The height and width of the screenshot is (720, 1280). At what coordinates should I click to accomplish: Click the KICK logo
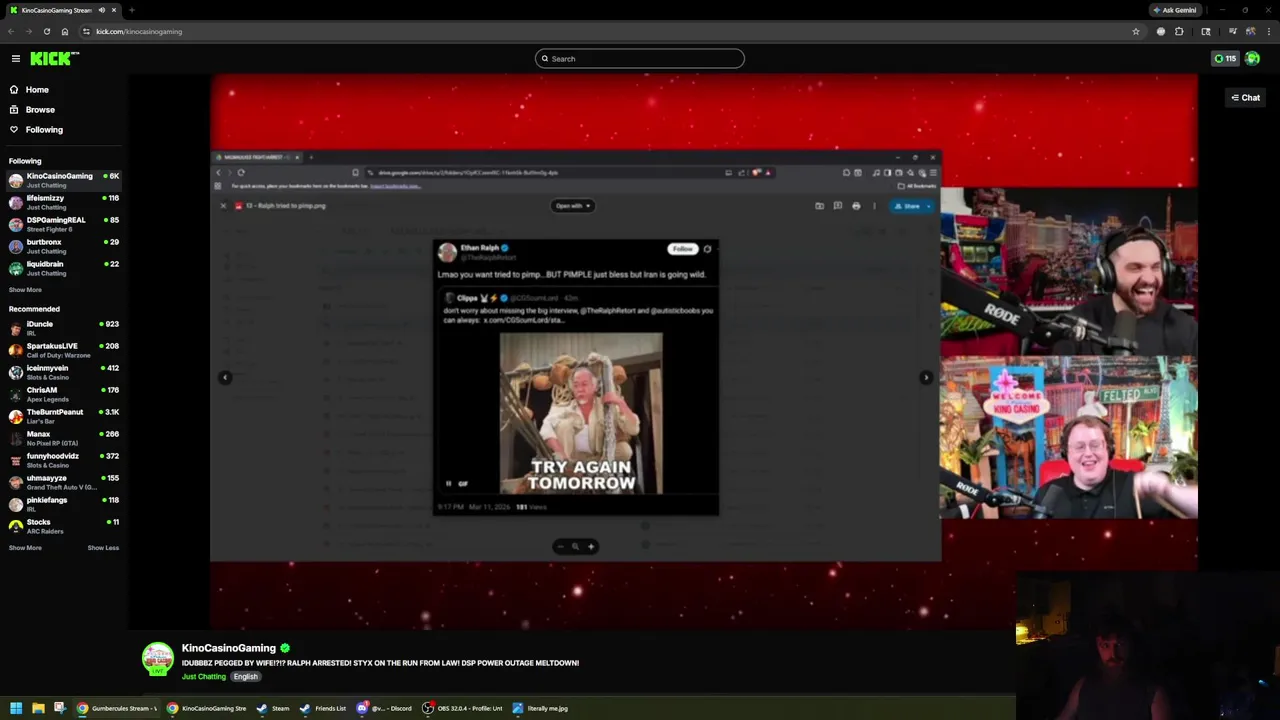click(54, 59)
